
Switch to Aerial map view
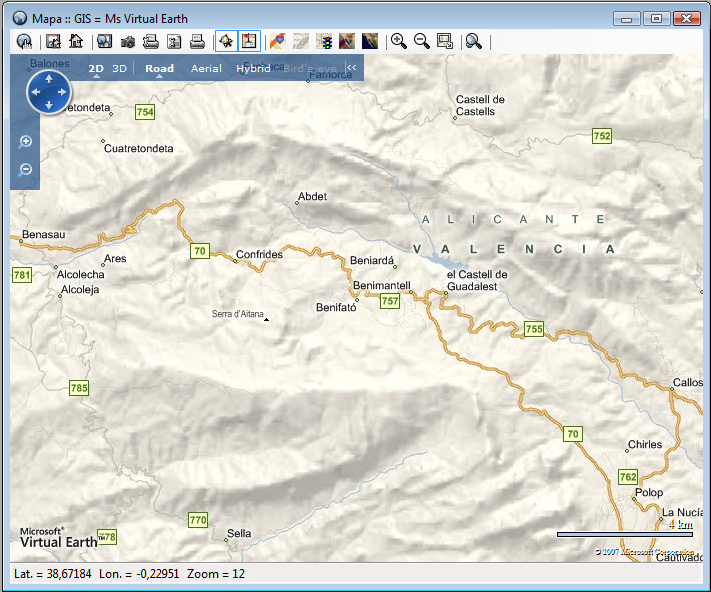pos(206,69)
